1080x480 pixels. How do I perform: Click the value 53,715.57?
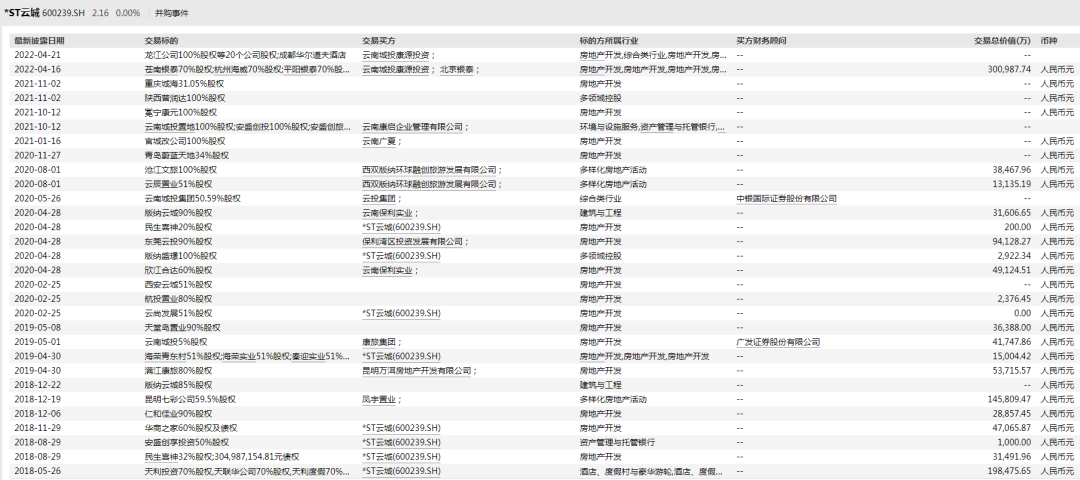[1012, 371]
